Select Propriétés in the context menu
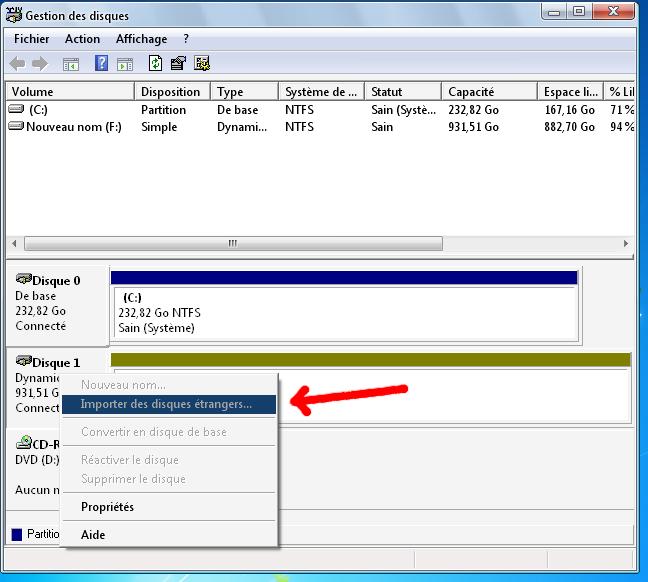This screenshot has height=582, width=648. [x=169, y=507]
